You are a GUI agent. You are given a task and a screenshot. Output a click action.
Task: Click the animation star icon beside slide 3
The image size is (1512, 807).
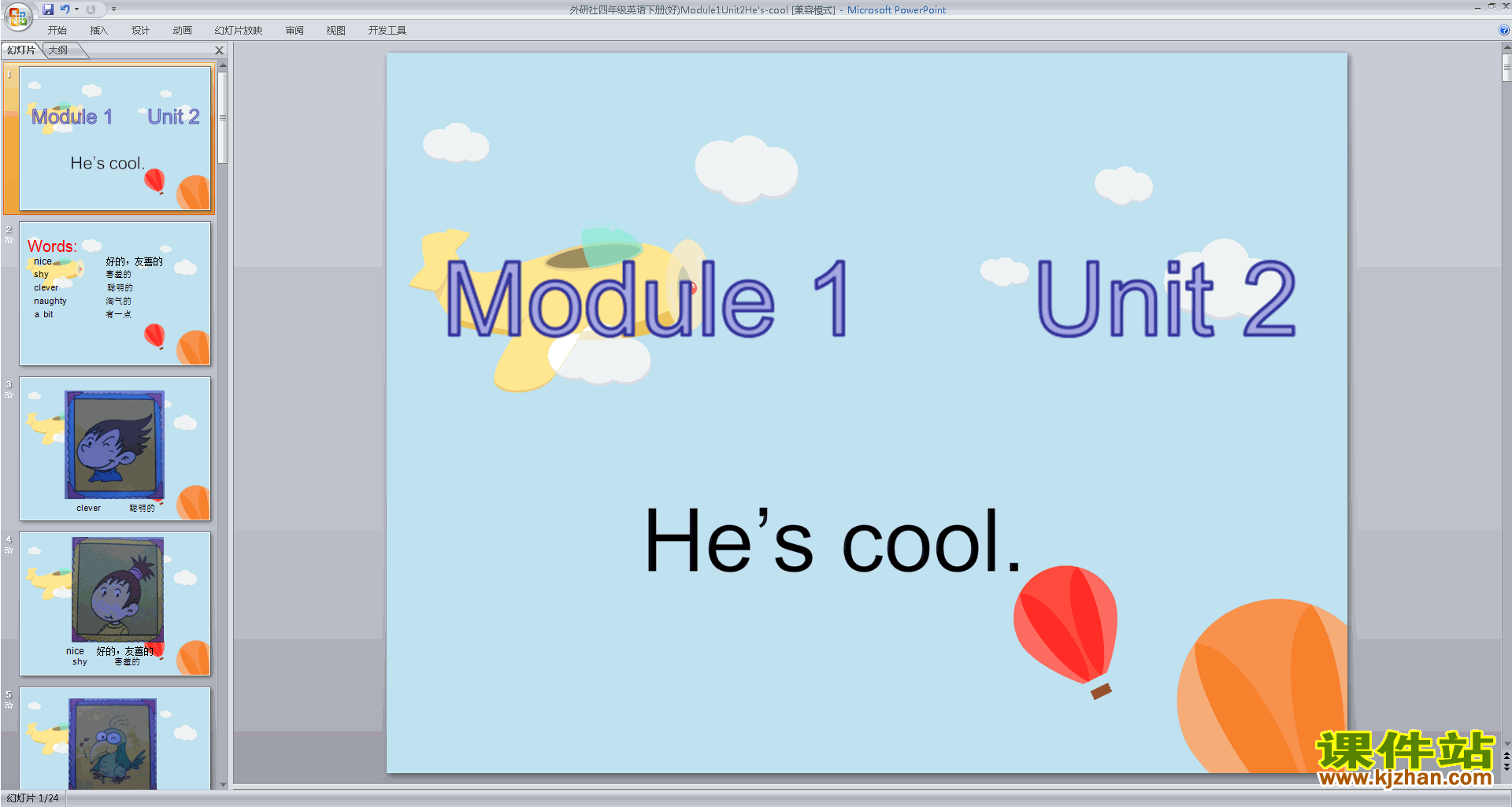point(9,394)
